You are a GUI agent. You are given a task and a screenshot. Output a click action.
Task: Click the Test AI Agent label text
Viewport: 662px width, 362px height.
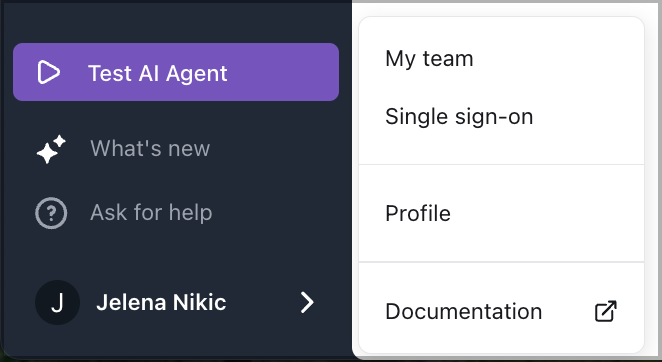[157, 73]
